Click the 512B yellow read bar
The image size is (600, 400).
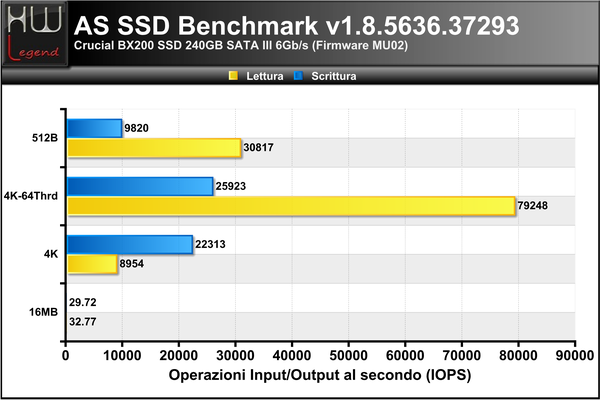click(154, 148)
